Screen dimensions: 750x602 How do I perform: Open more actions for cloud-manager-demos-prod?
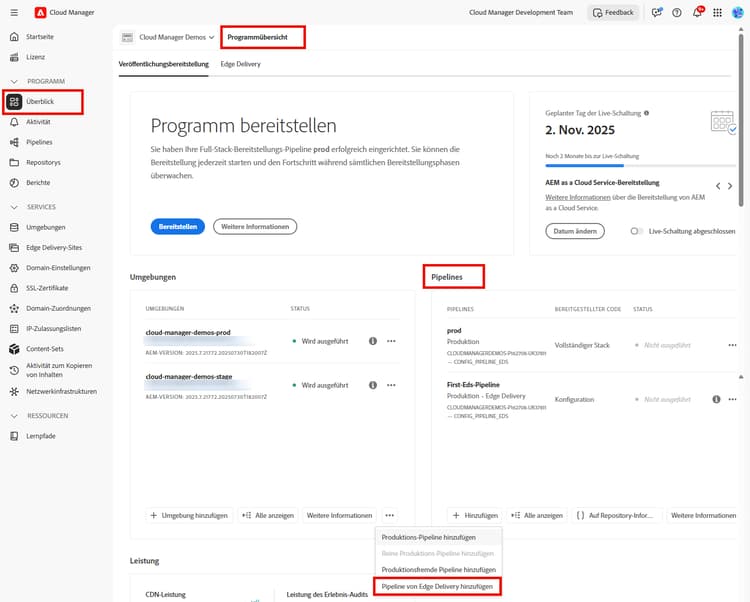(x=391, y=341)
